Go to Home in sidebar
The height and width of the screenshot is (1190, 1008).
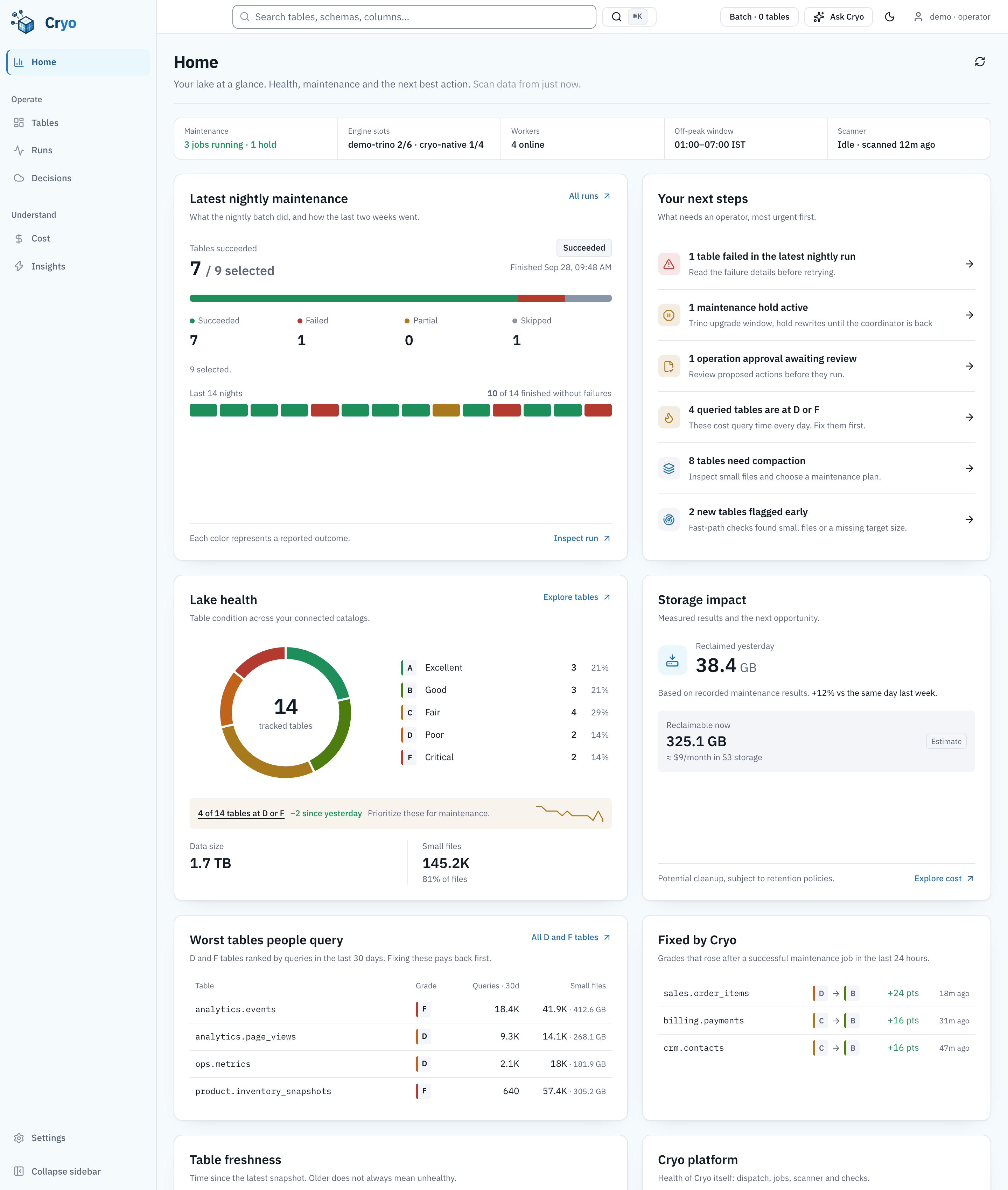tap(78, 62)
